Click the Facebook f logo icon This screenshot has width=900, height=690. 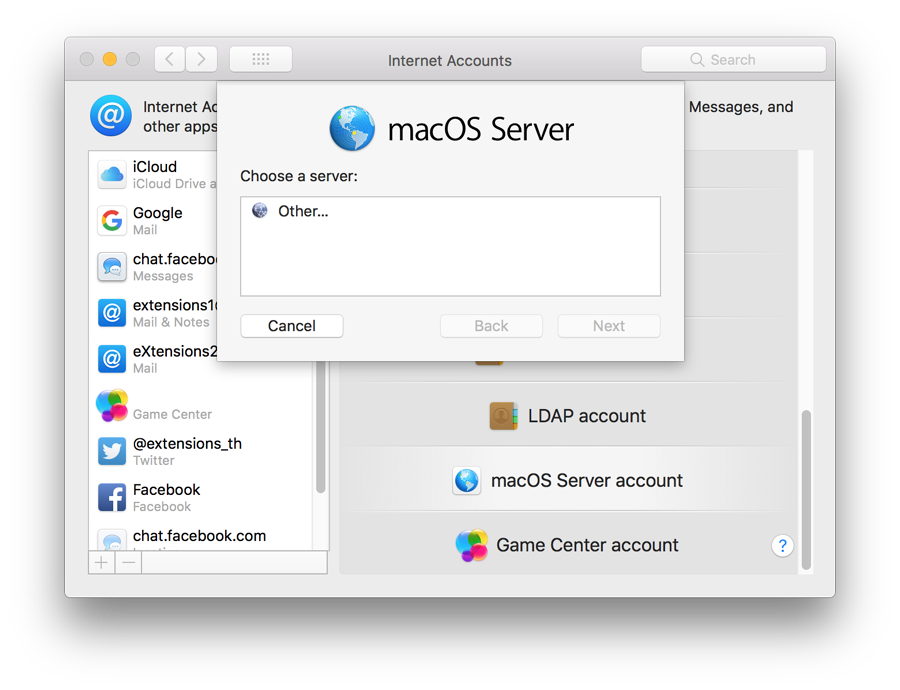coord(111,497)
